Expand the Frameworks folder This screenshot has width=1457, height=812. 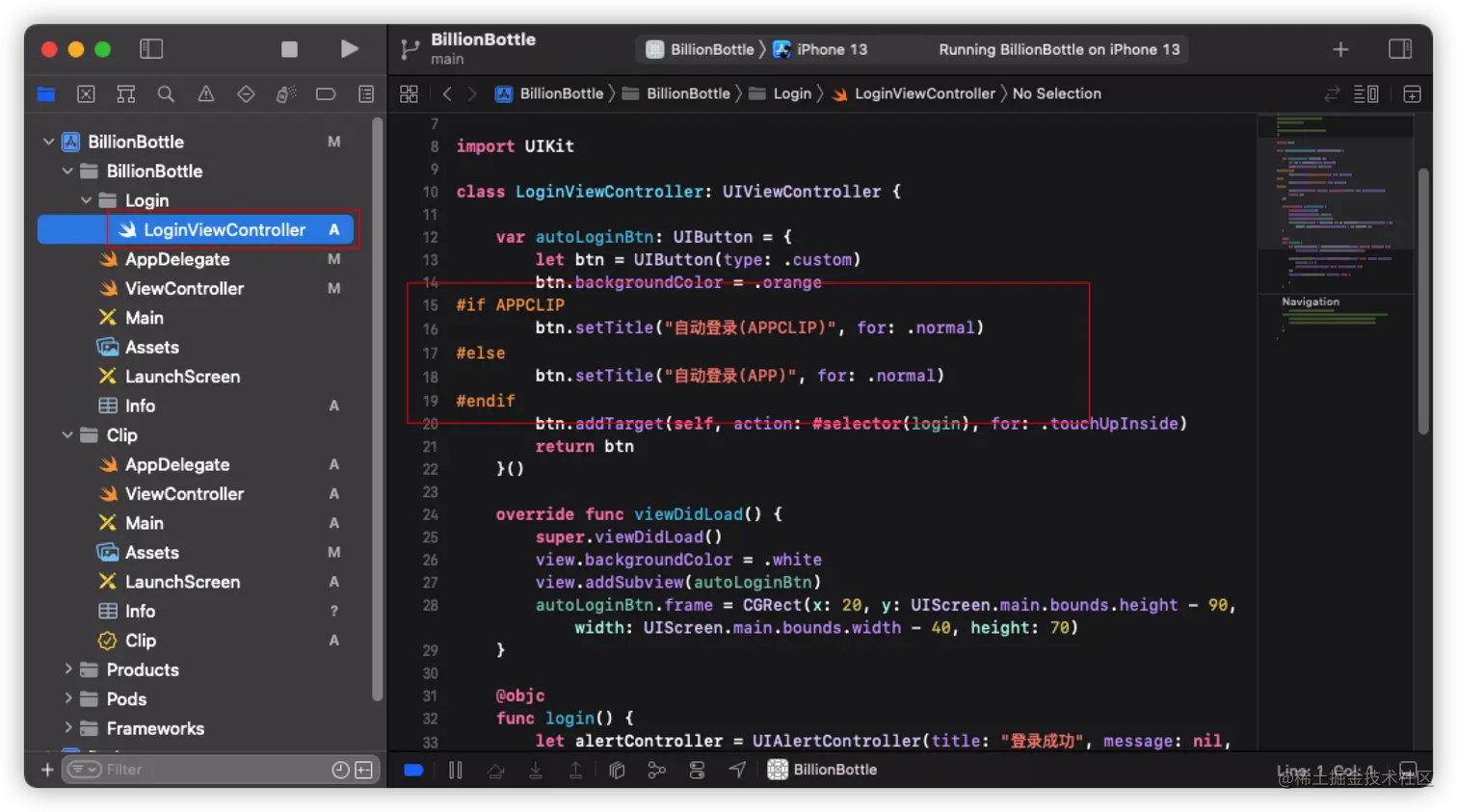point(67,728)
